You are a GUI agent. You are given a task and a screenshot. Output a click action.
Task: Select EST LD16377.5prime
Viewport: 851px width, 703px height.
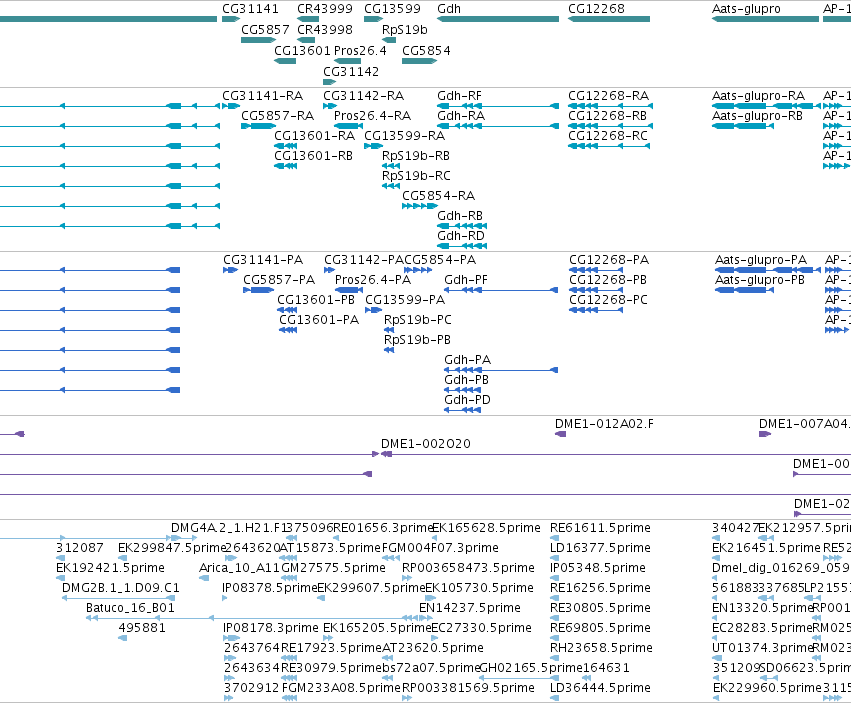click(554, 558)
